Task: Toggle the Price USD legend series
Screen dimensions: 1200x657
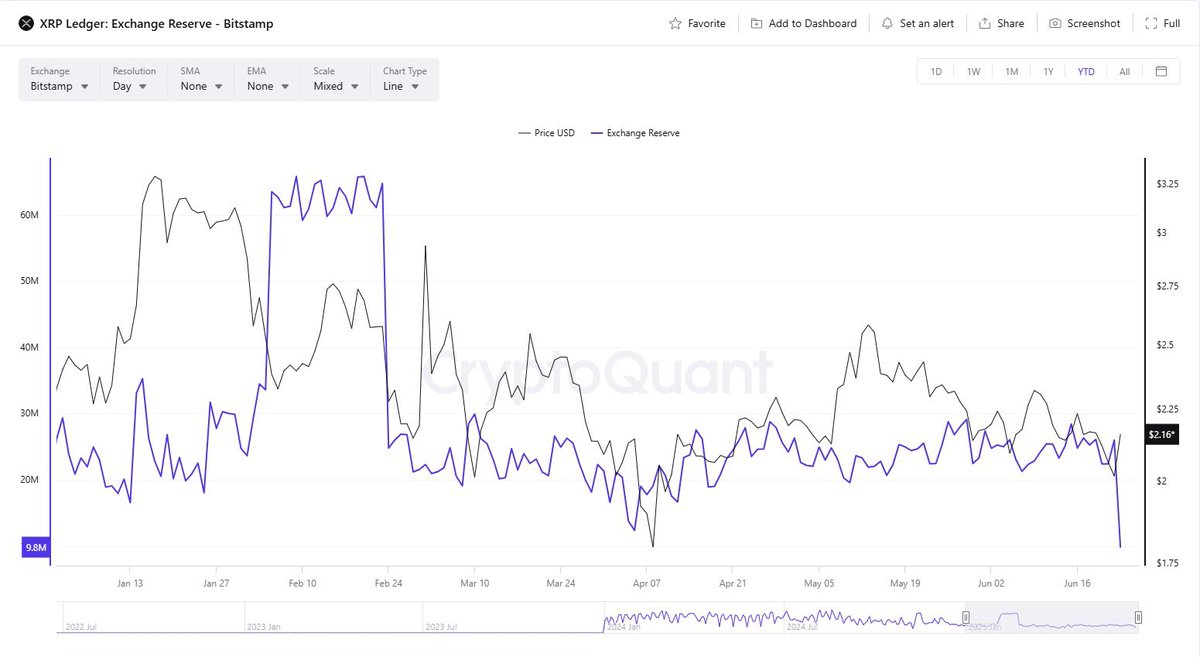Action: point(546,133)
